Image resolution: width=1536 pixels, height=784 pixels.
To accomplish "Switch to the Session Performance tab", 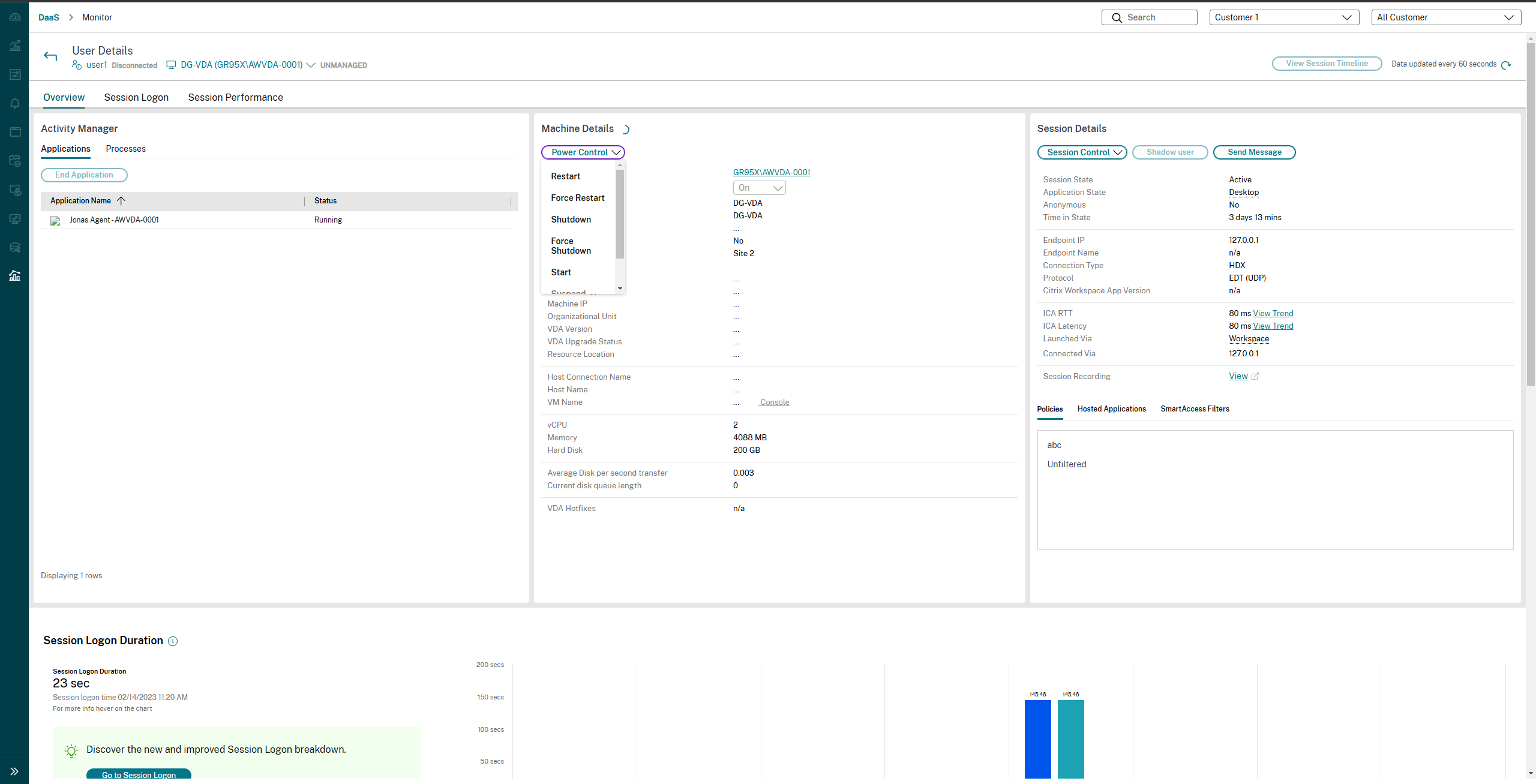I will pyautogui.click(x=235, y=97).
